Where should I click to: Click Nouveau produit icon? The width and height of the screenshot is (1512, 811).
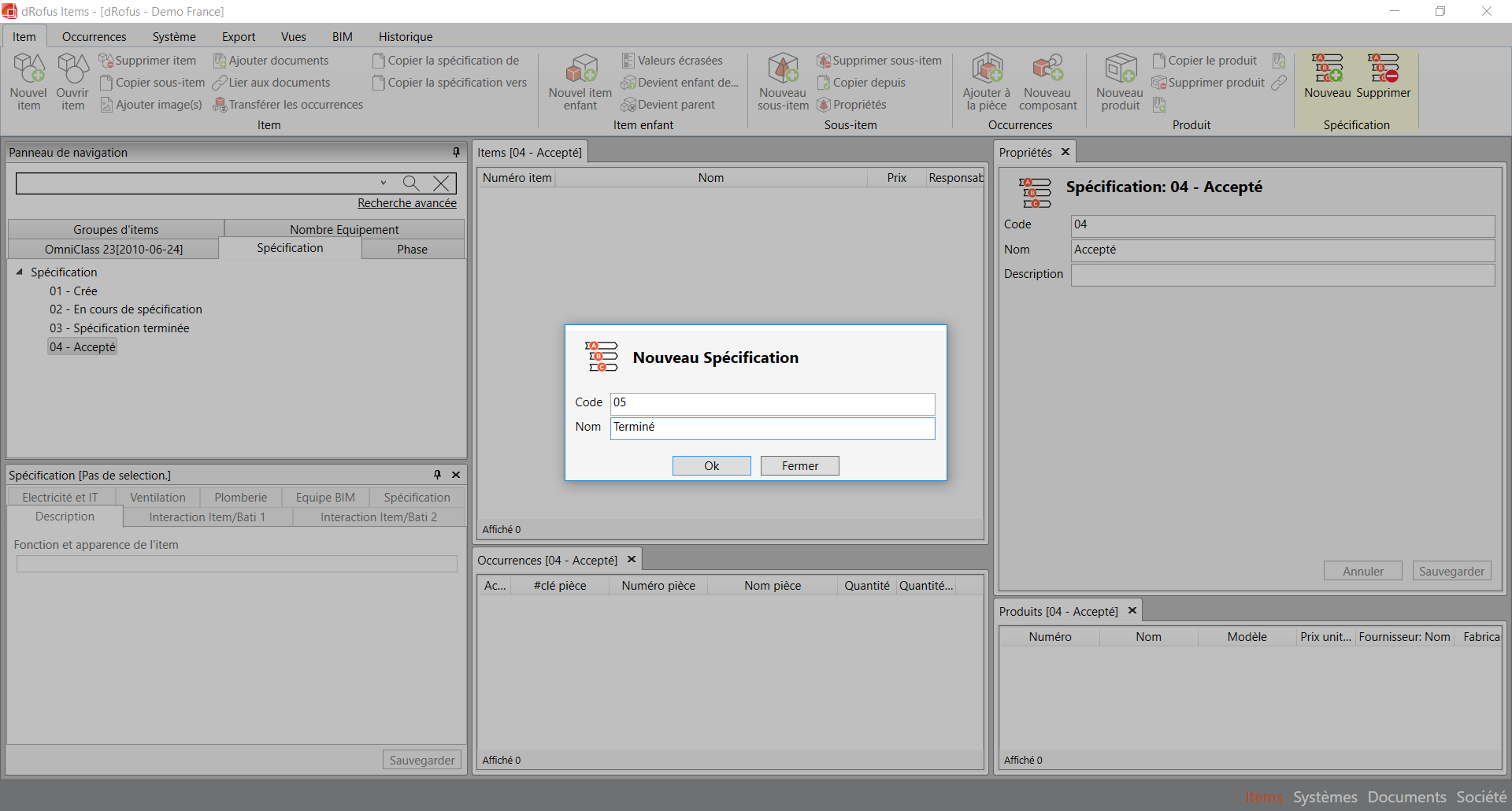1120,69
